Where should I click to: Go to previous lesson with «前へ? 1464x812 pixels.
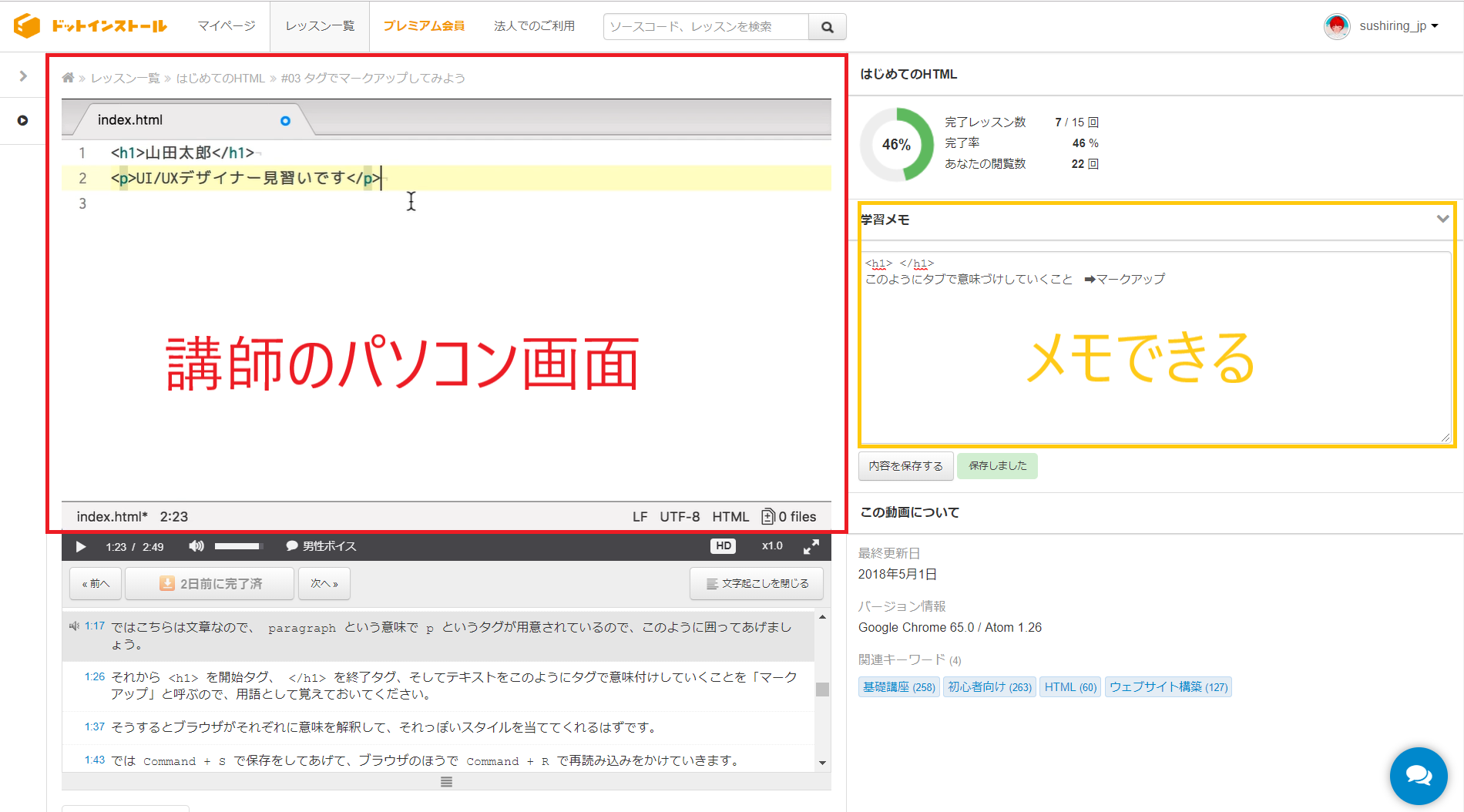96,584
